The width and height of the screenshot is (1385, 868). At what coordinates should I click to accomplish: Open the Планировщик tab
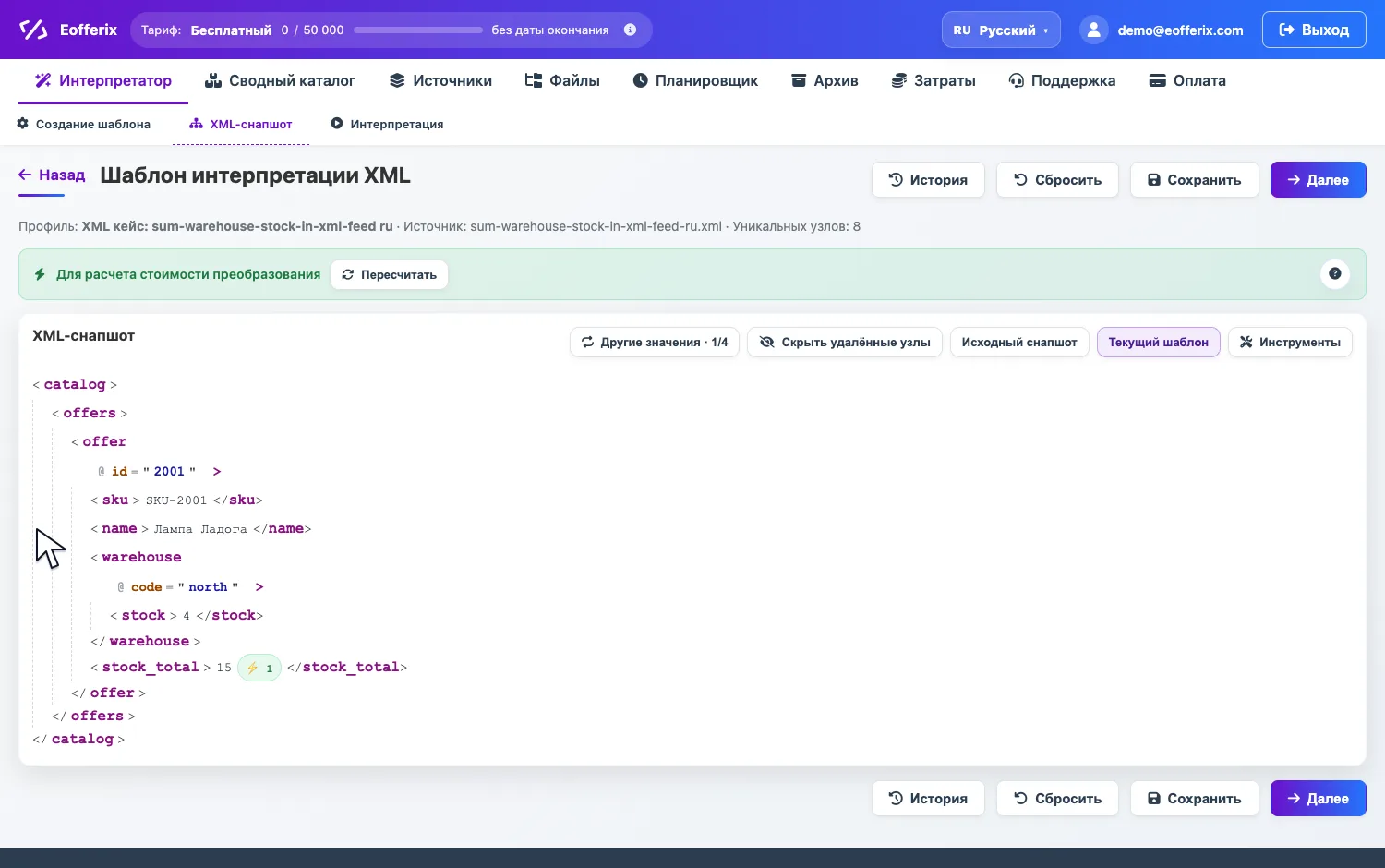click(695, 80)
